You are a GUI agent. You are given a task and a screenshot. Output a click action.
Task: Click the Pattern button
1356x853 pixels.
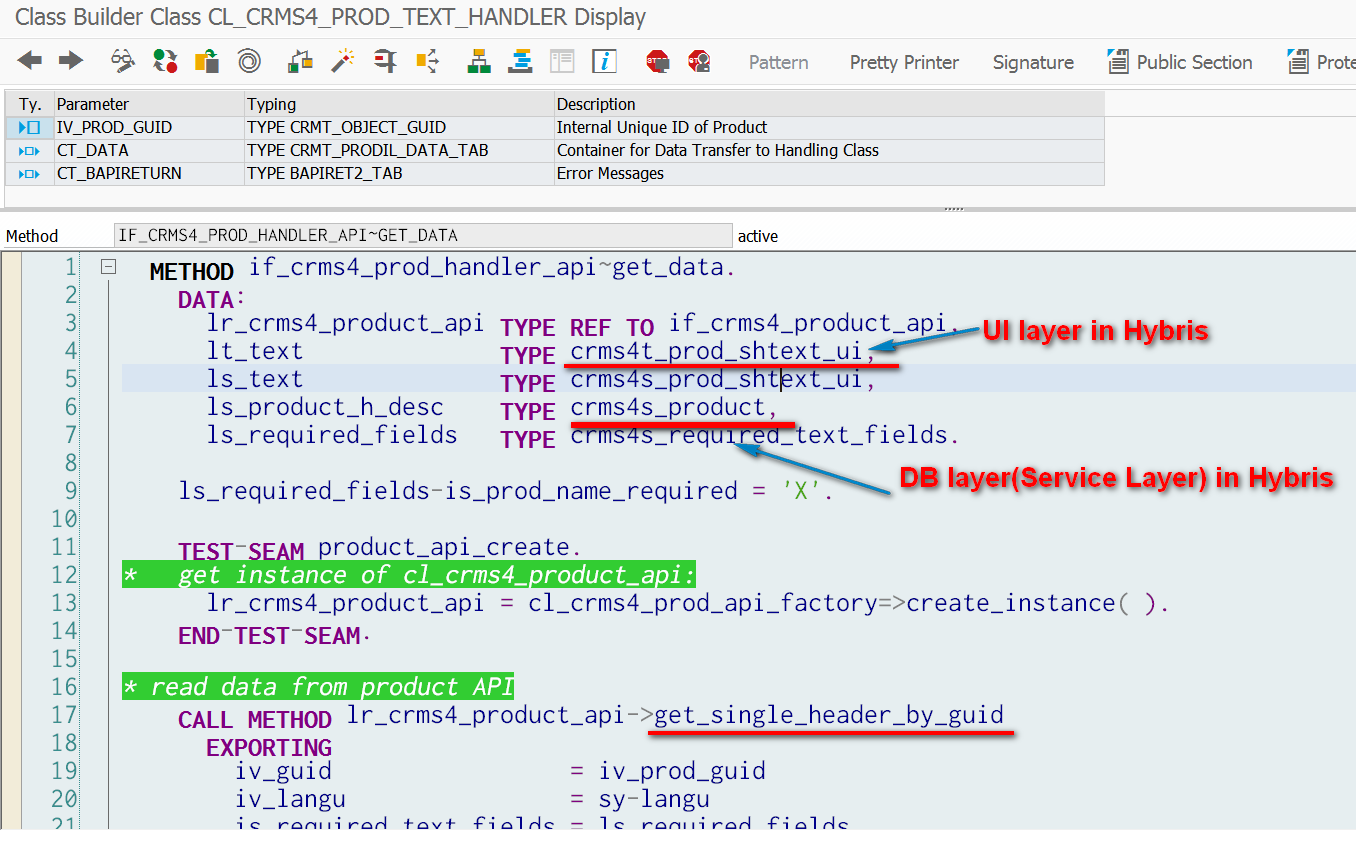(778, 62)
